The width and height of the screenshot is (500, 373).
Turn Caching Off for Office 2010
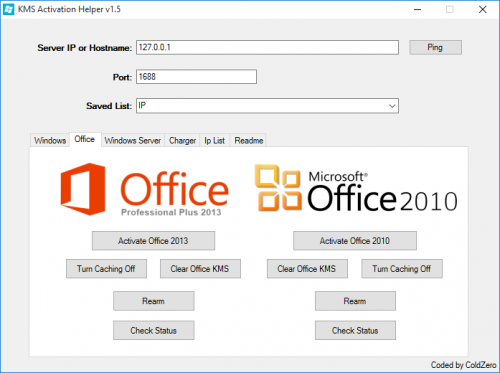[x=402, y=269]
